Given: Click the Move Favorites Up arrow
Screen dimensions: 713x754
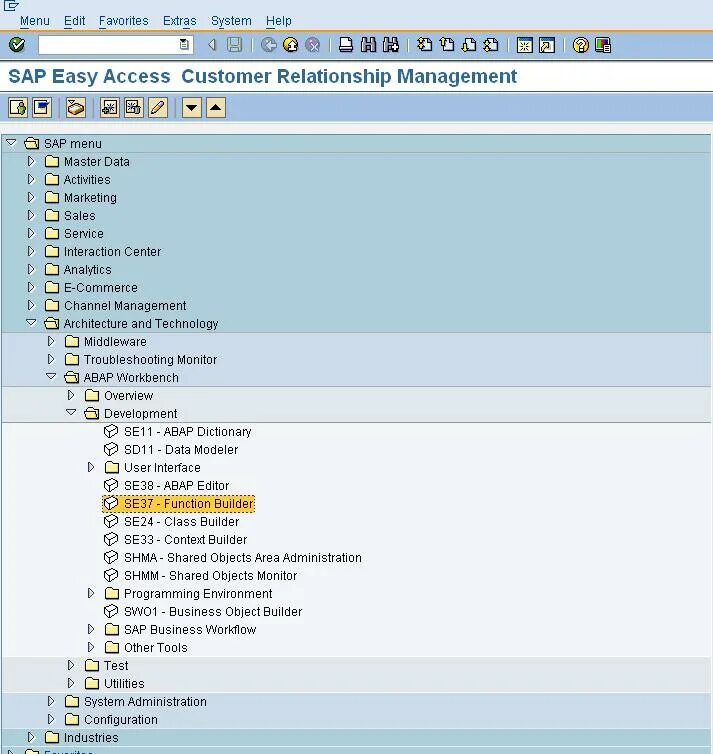Looking at the screenshot, I should [x=216, y=108].
